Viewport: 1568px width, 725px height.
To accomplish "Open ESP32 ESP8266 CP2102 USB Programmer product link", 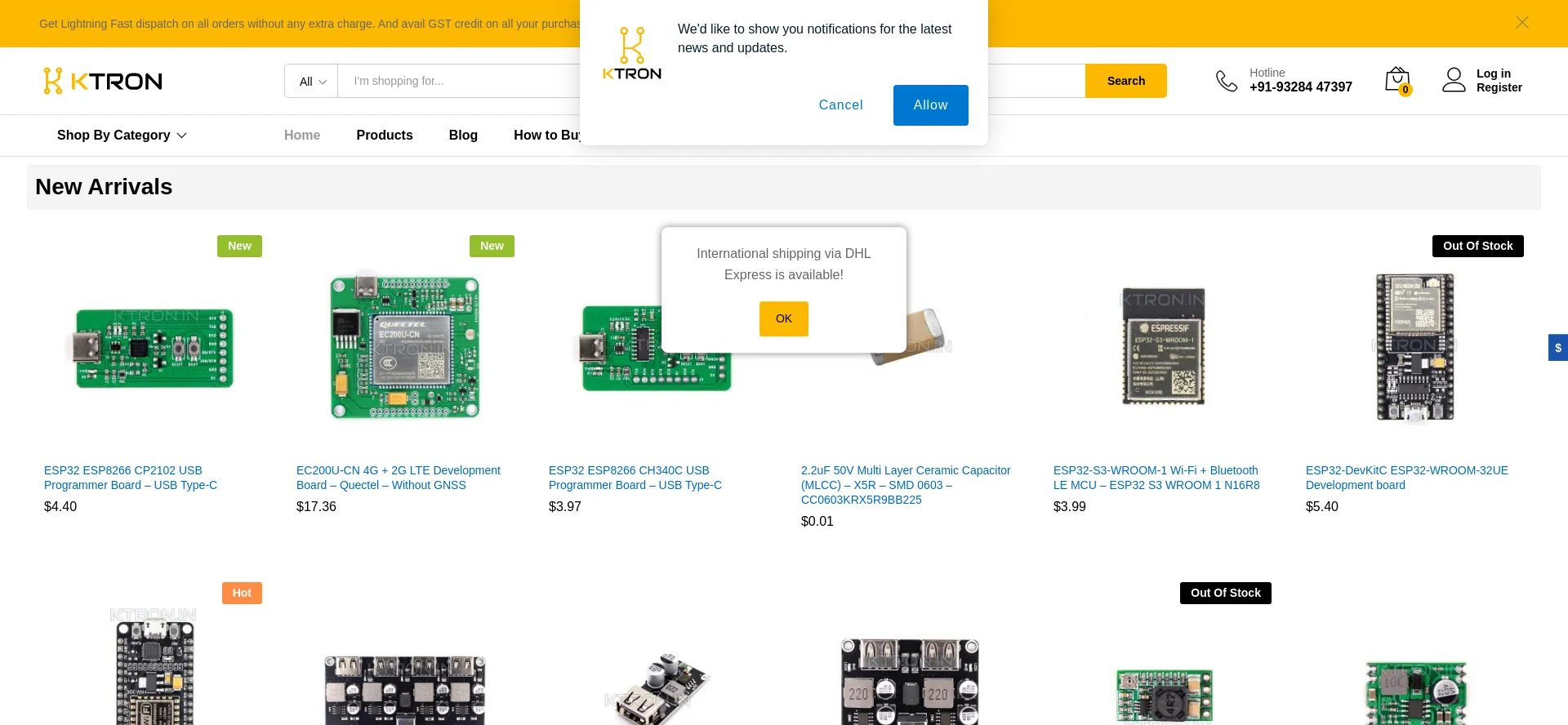I will pos(131,478).
